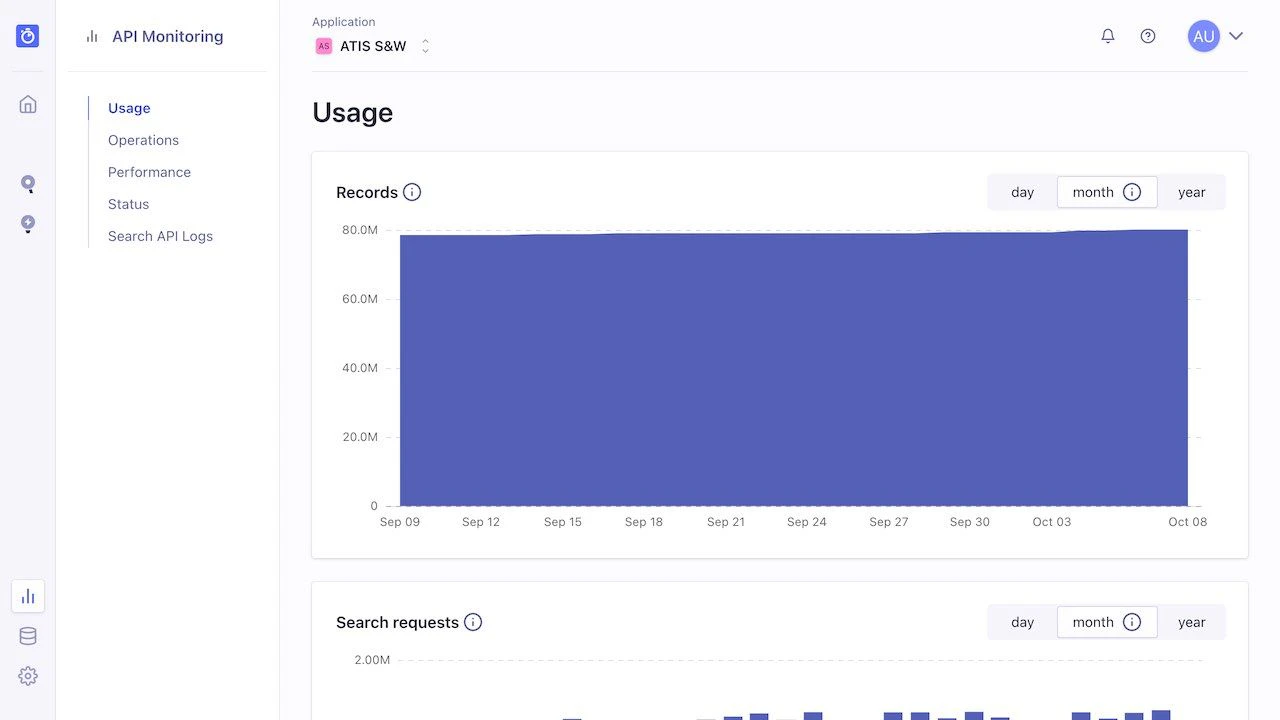Open the Search API Logs page

[160, 236]
